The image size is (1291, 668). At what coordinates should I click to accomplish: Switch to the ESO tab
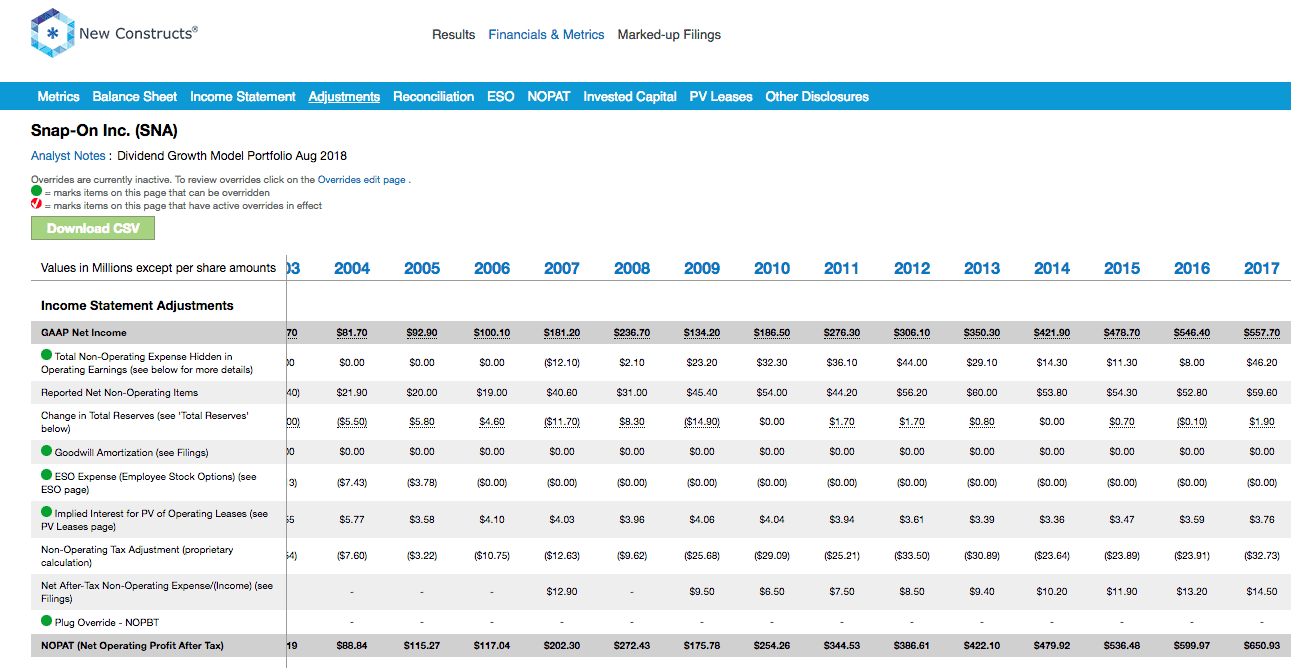(x=501, y=97)
